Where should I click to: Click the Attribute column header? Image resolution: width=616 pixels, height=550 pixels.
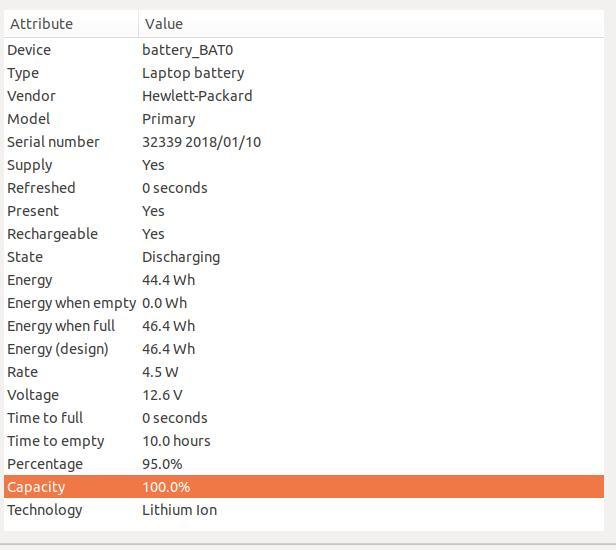click(71, 24)
